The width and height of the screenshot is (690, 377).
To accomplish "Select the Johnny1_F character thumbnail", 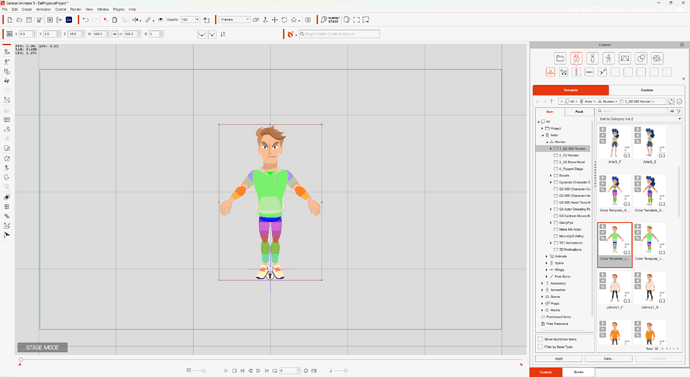I will coord(614,291).
